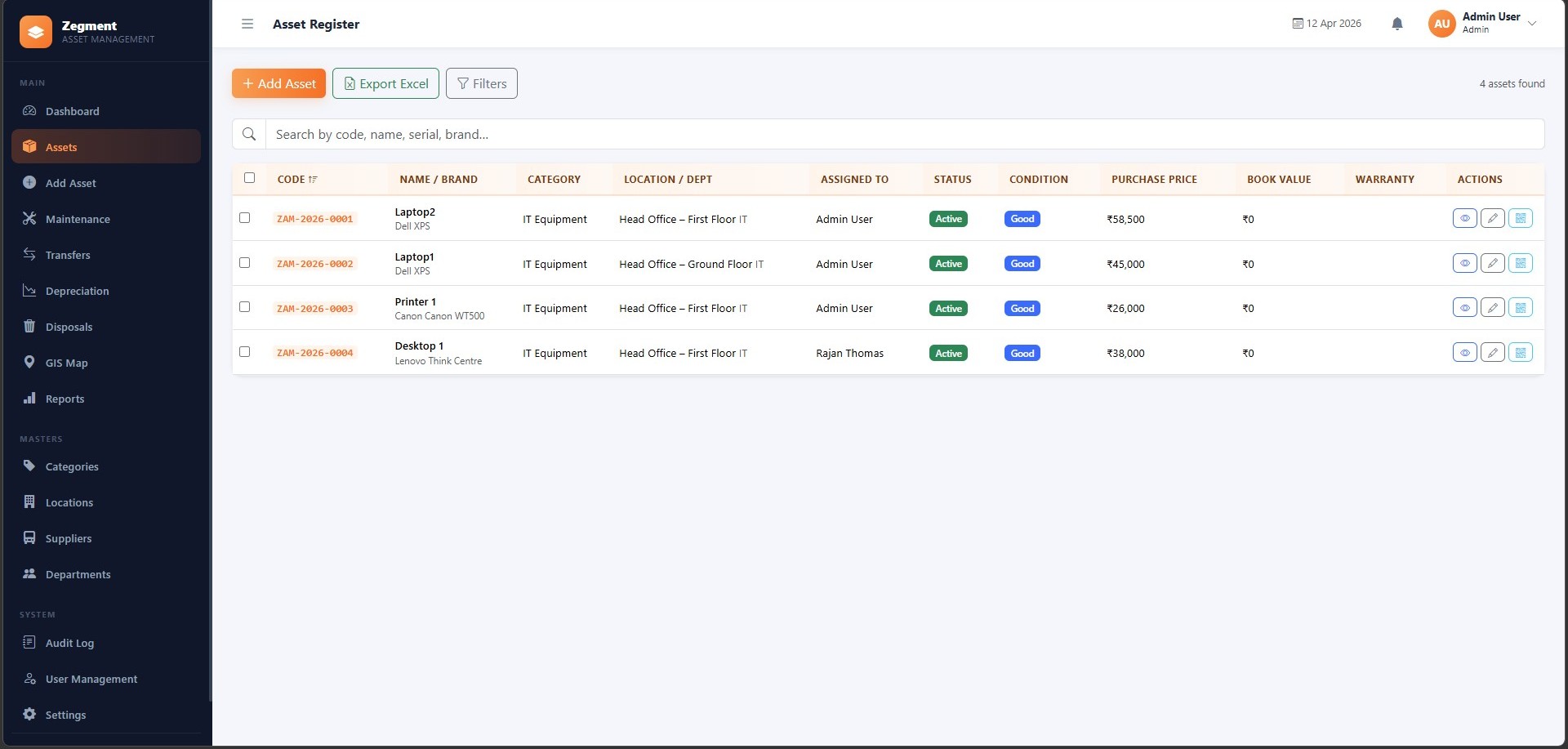The height and width of the screenshot is (749, 1568).
Task: Open QR code for Laptop2 asset
Action: tap(1520, 219)
